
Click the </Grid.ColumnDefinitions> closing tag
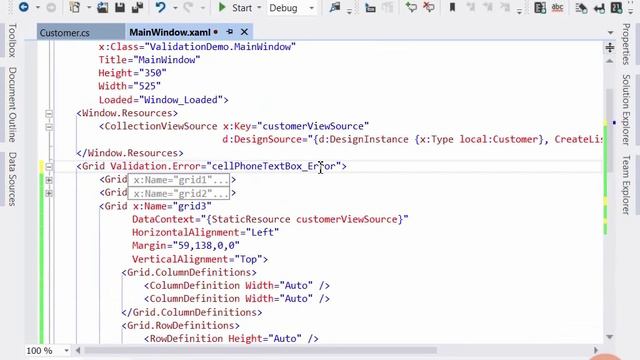(x=192, y=312)
